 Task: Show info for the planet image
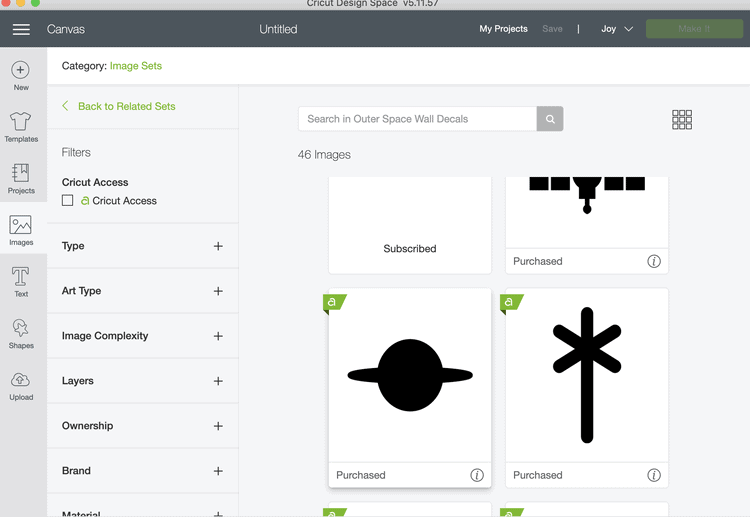(x=477, y=475)
